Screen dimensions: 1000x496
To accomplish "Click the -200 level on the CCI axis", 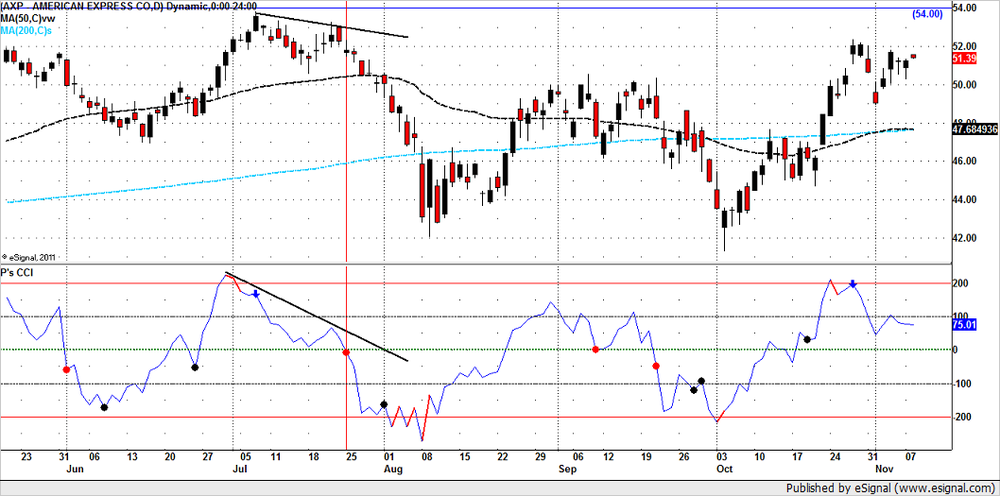I will click(960, 417).
